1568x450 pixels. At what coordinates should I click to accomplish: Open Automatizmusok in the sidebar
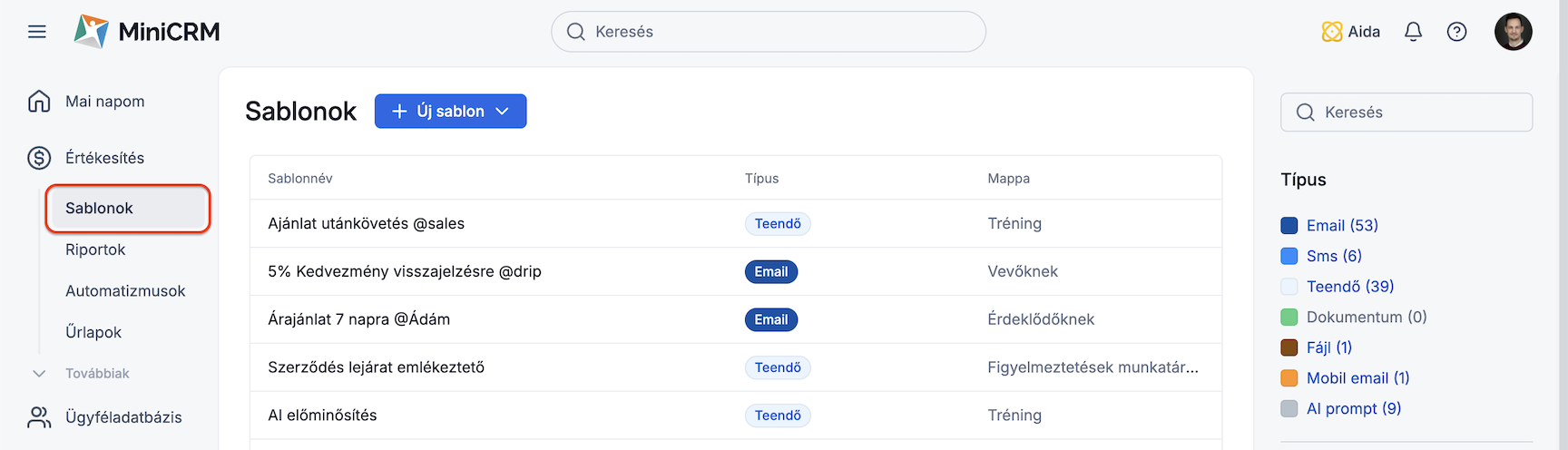(x=125, y=291)
